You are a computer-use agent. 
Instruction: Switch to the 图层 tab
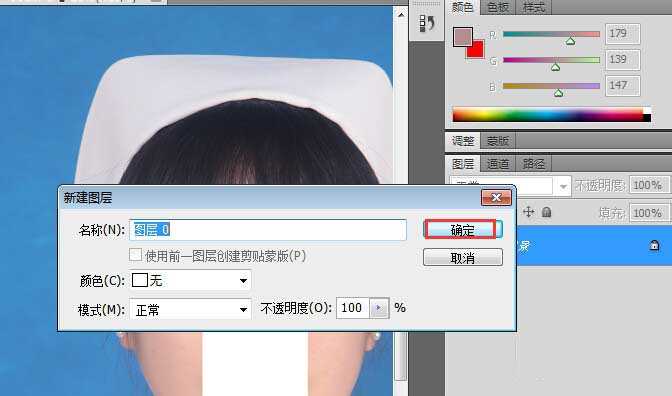[463, 164]
